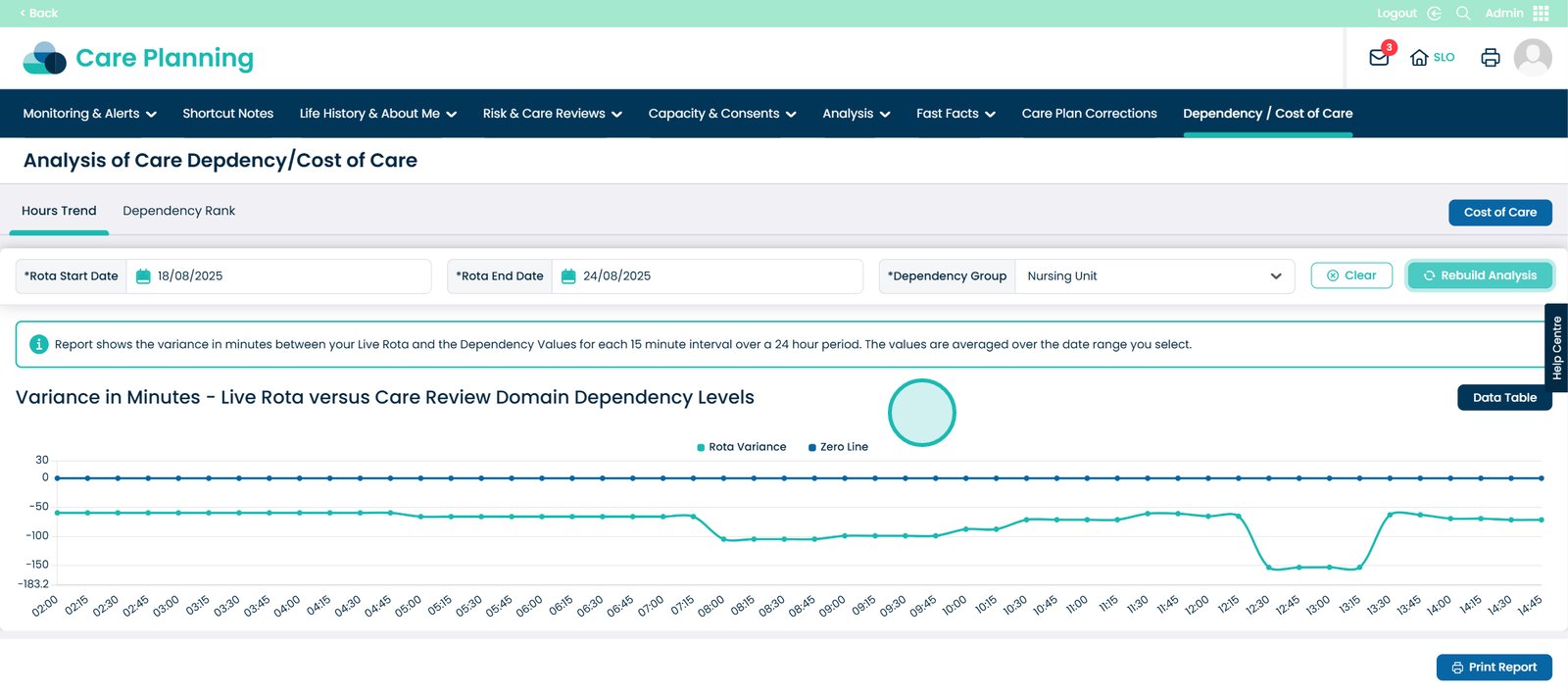Open the user profile avatar
This screenshot has height=696, width=1568.
pos(1532,58)
